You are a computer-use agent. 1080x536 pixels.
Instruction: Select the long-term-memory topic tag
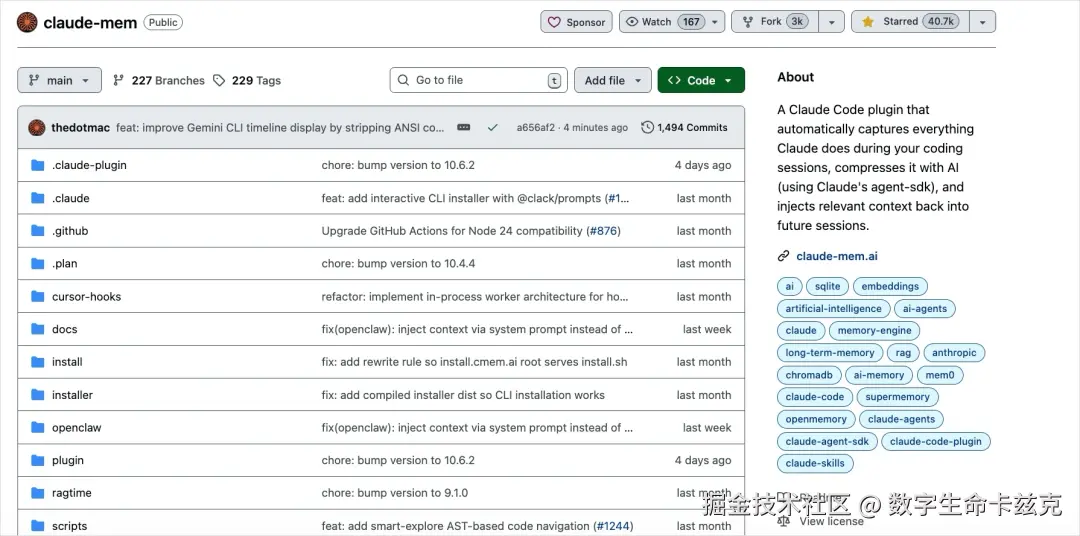pyautogui.click(x=830, y=353)
